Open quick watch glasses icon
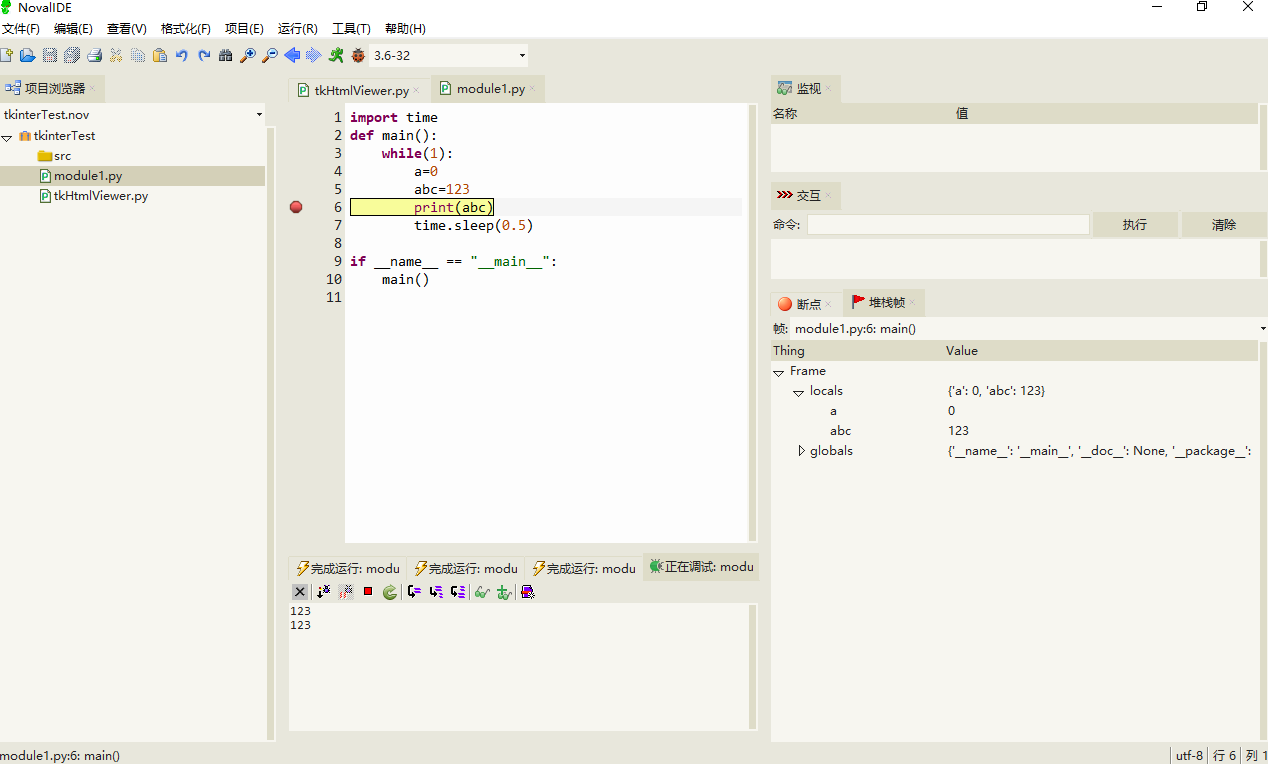 (x=482, y=592)
